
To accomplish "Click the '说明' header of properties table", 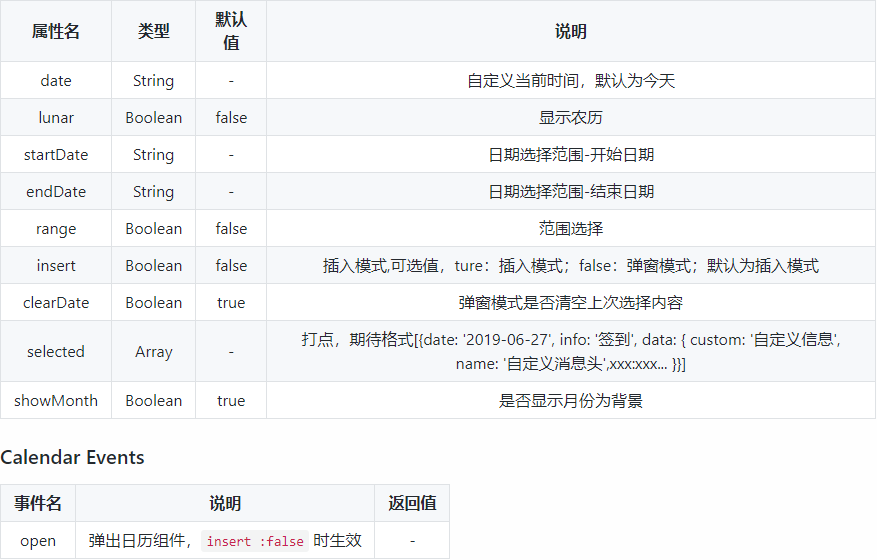I will [x=571, y=31].
